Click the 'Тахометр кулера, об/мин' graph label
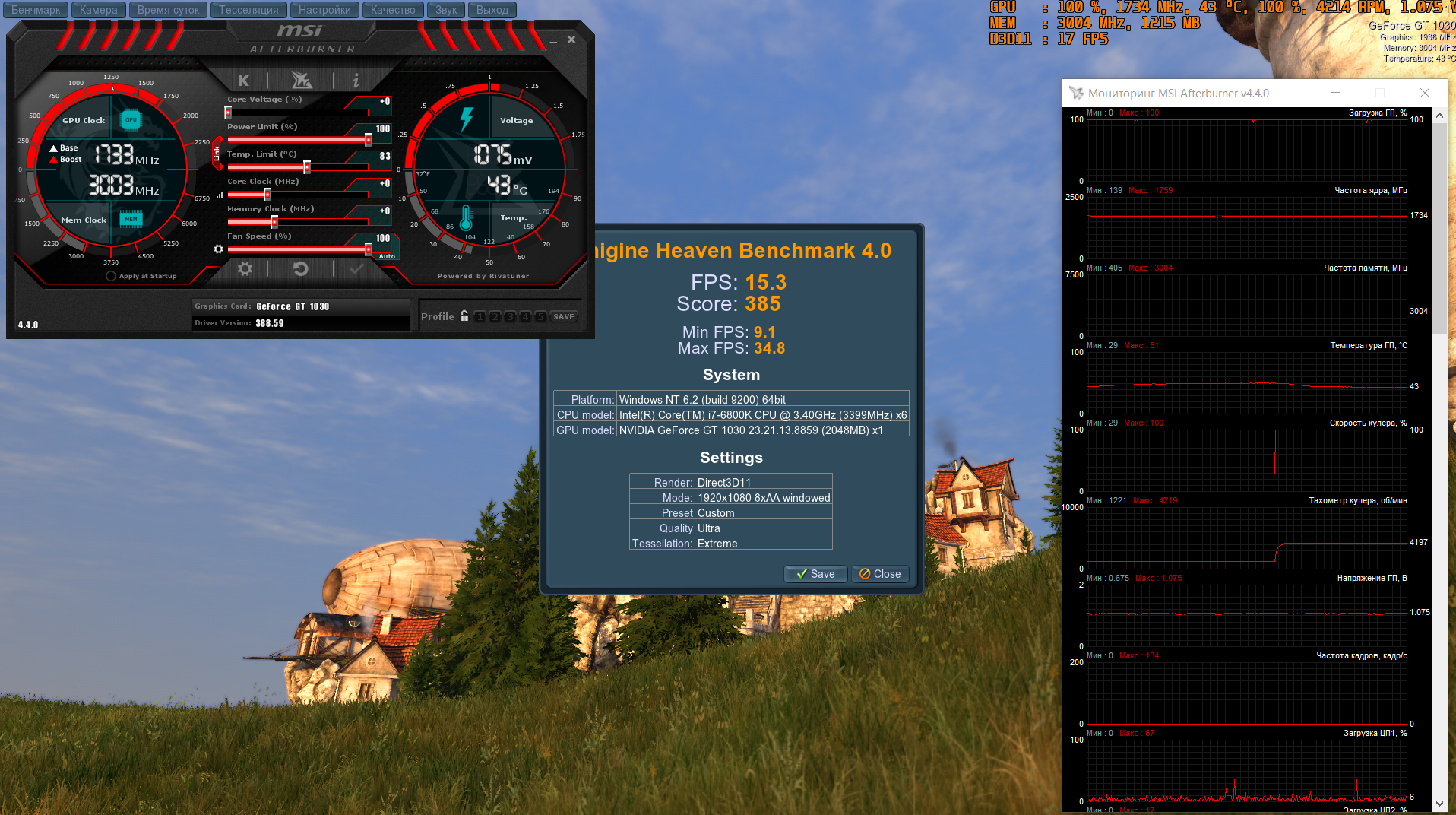This screenshot has width=1456, height=815. pyautogui.click(x=1358, y=500)
